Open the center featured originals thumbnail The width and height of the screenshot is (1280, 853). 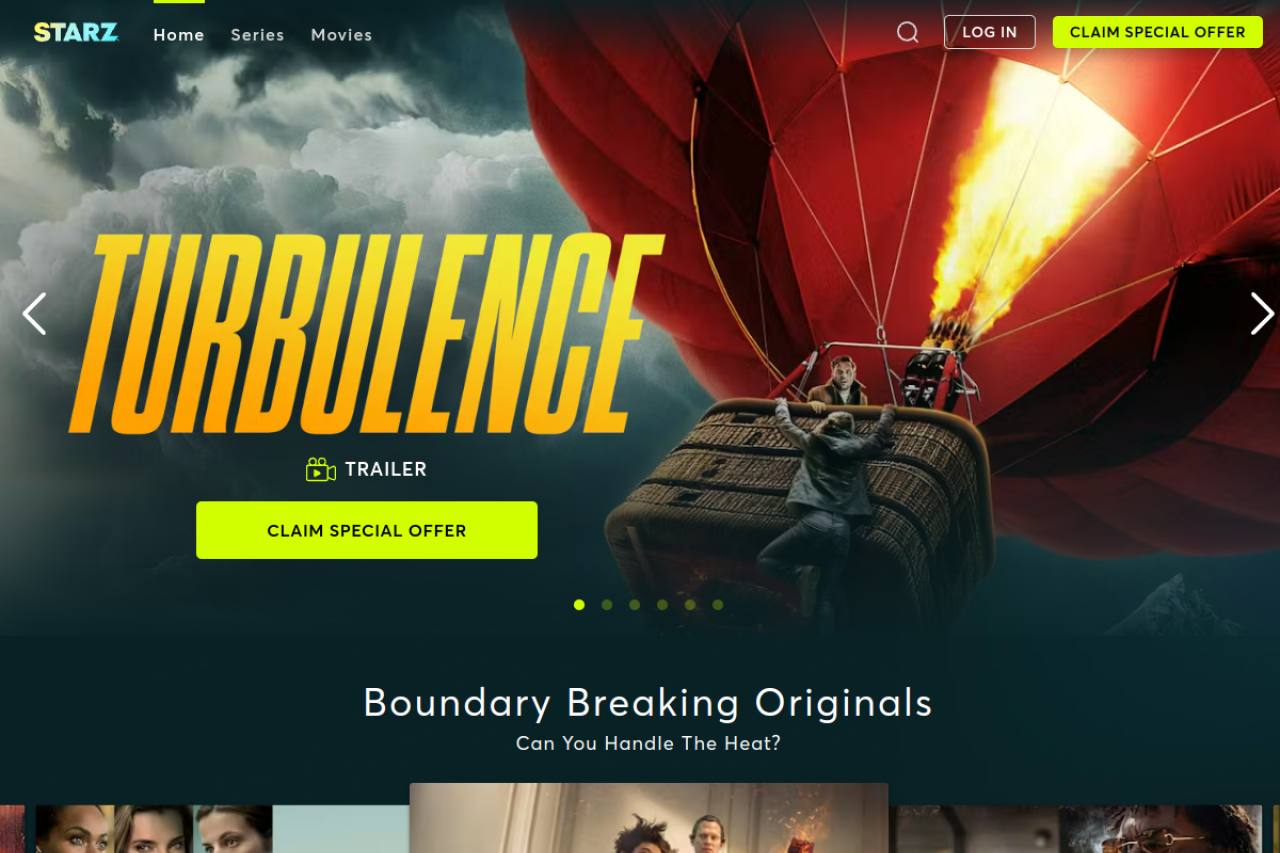click(x=649, y=818)
